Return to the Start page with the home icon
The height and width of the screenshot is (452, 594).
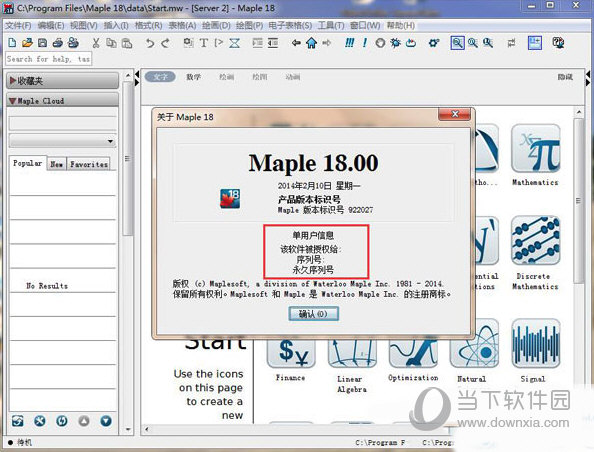coord(311,43)
